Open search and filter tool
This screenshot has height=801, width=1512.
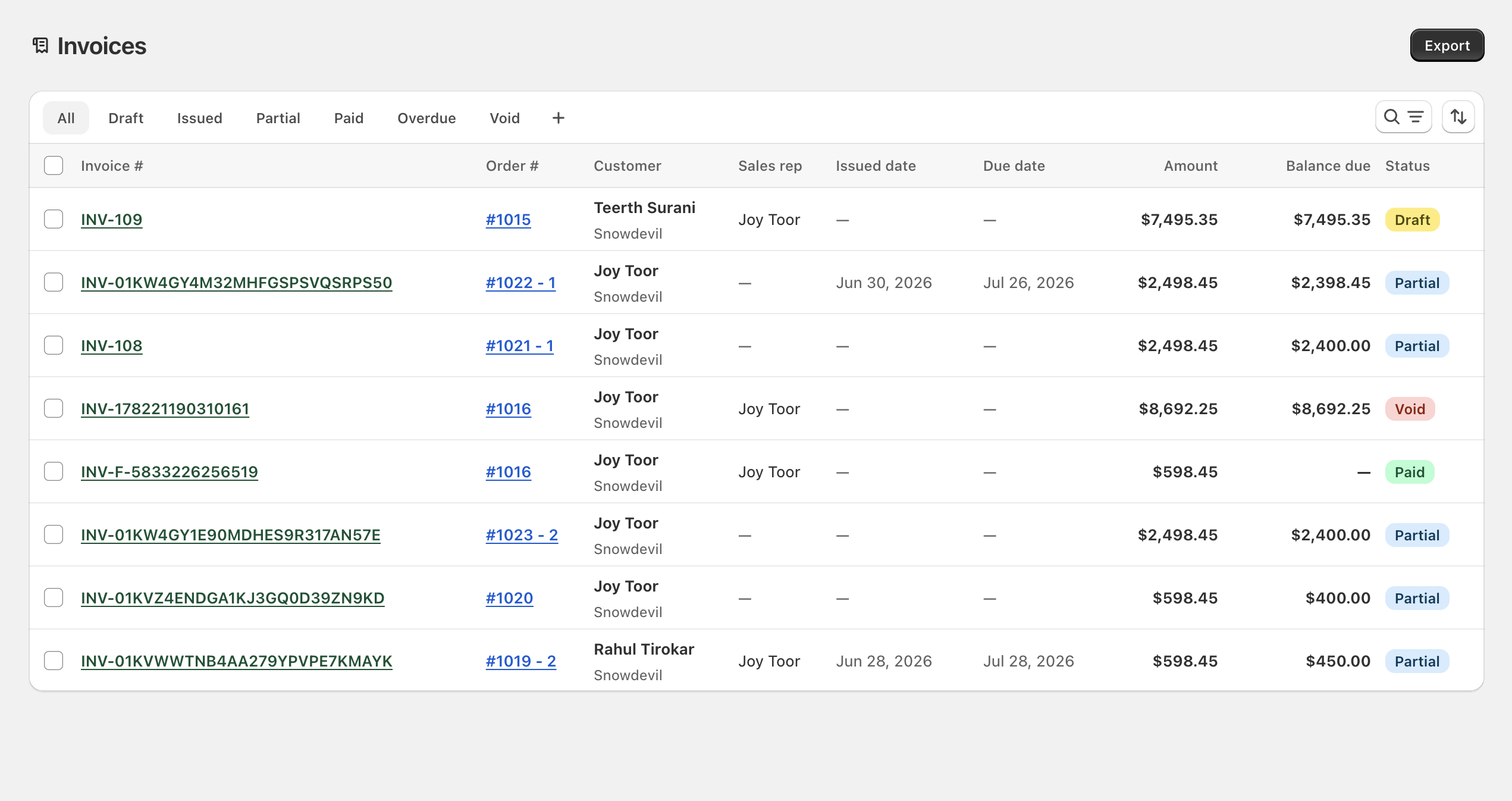tap(1403, 117)
